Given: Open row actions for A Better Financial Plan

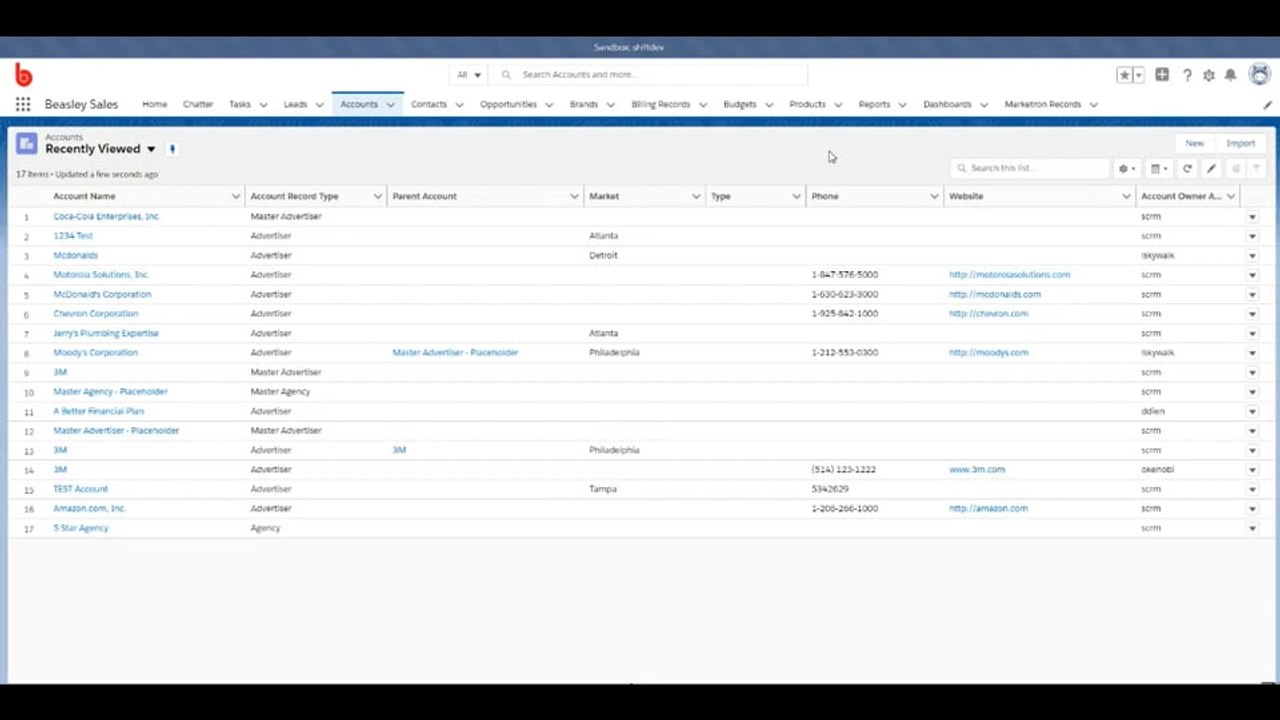Looking at the screenshot, I should 1252,411.
